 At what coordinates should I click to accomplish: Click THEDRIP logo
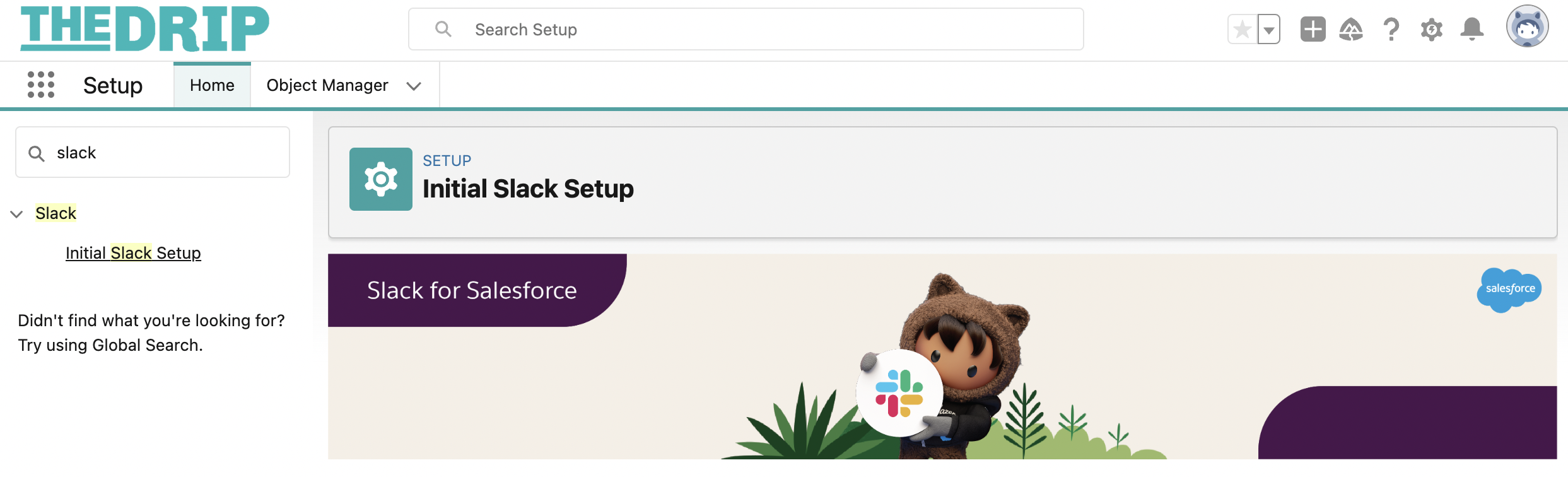coord(145,28)
